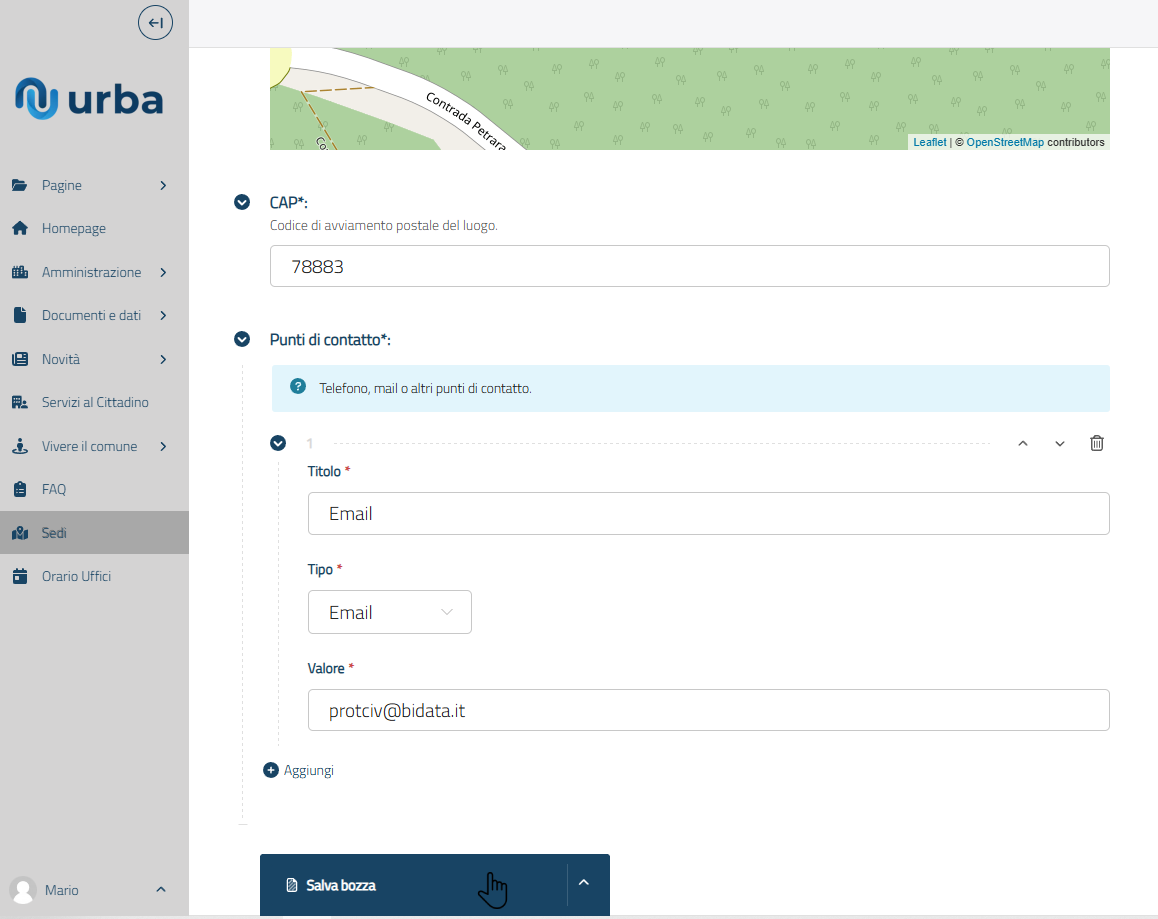Click the help icon in info banner

(x=297, y=387)
